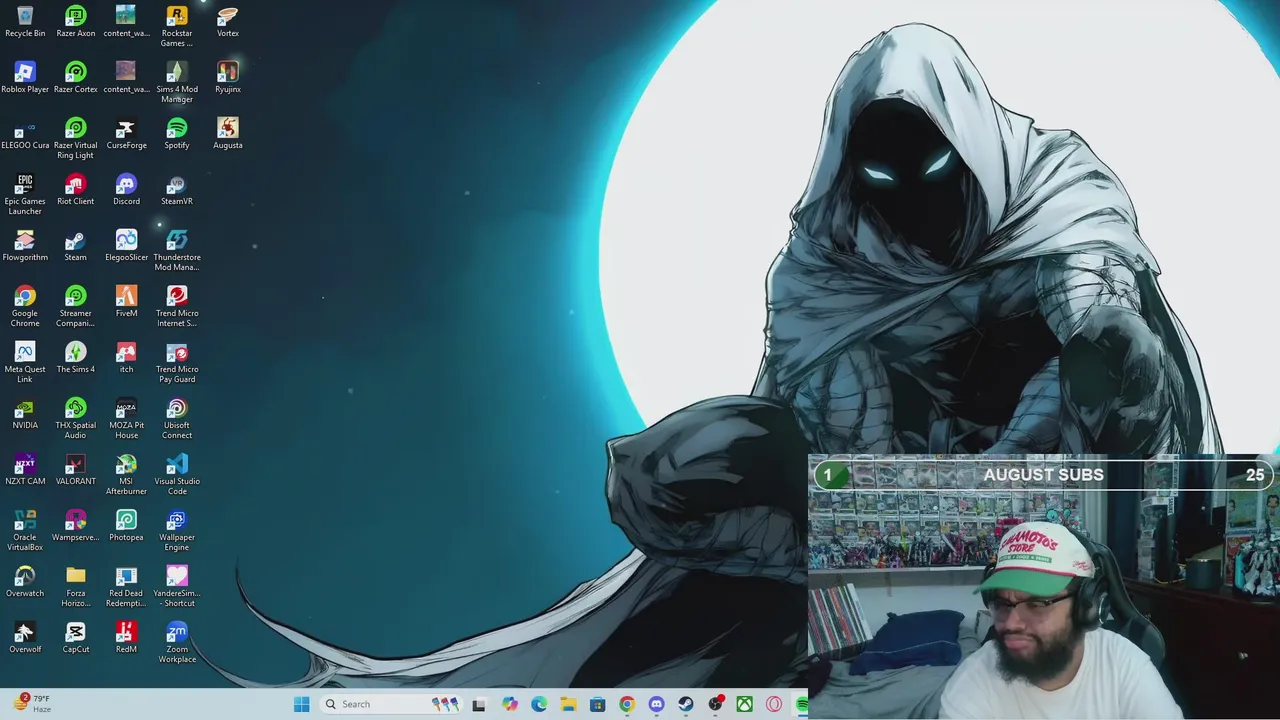Click the Zoom Workplace desktop icon
The width and height of the screenshot is (1280, 720).
pos(177,643)
